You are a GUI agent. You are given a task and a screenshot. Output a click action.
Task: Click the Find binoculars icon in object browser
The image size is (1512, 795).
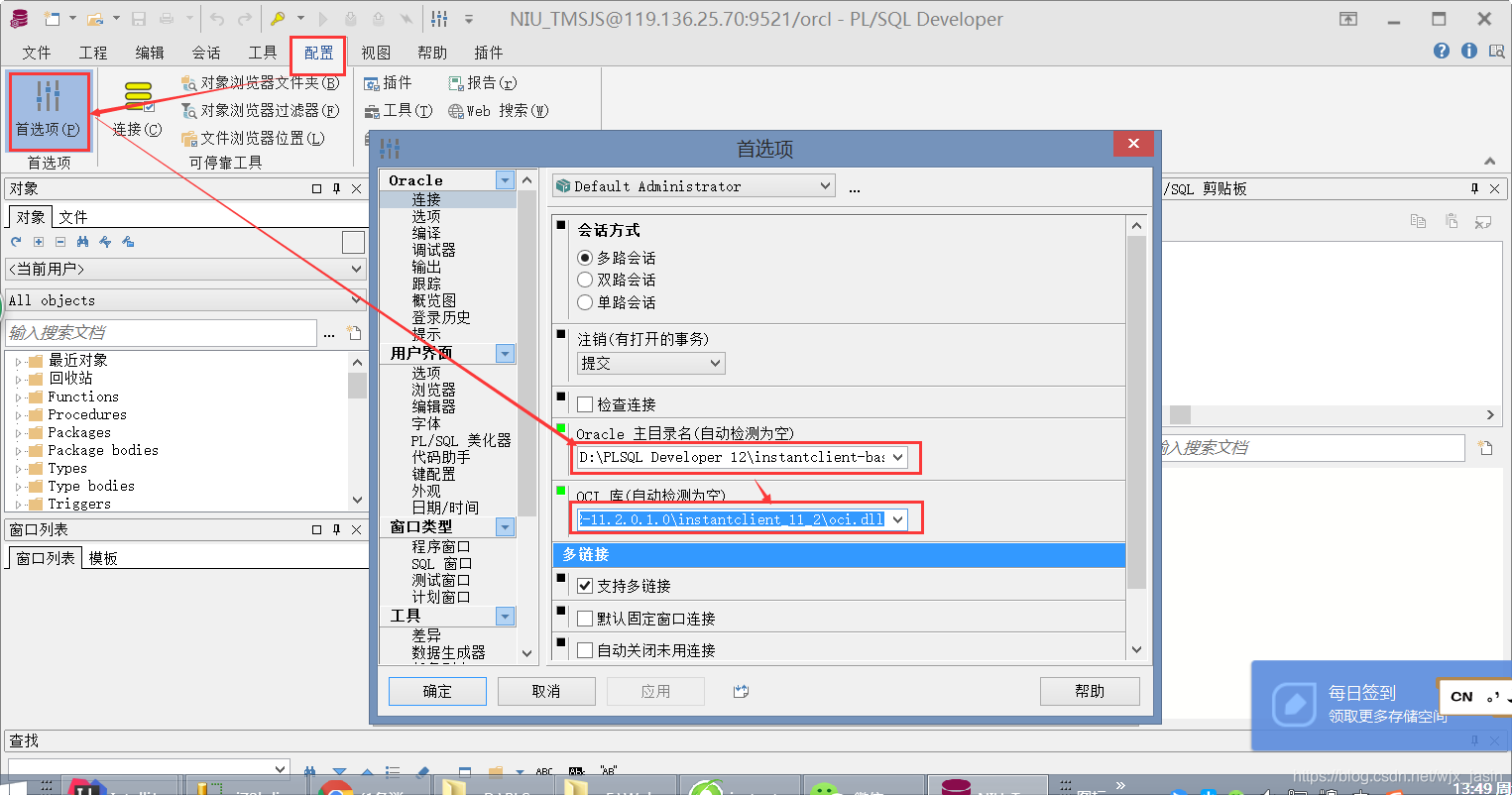click(x=82, y=242)
